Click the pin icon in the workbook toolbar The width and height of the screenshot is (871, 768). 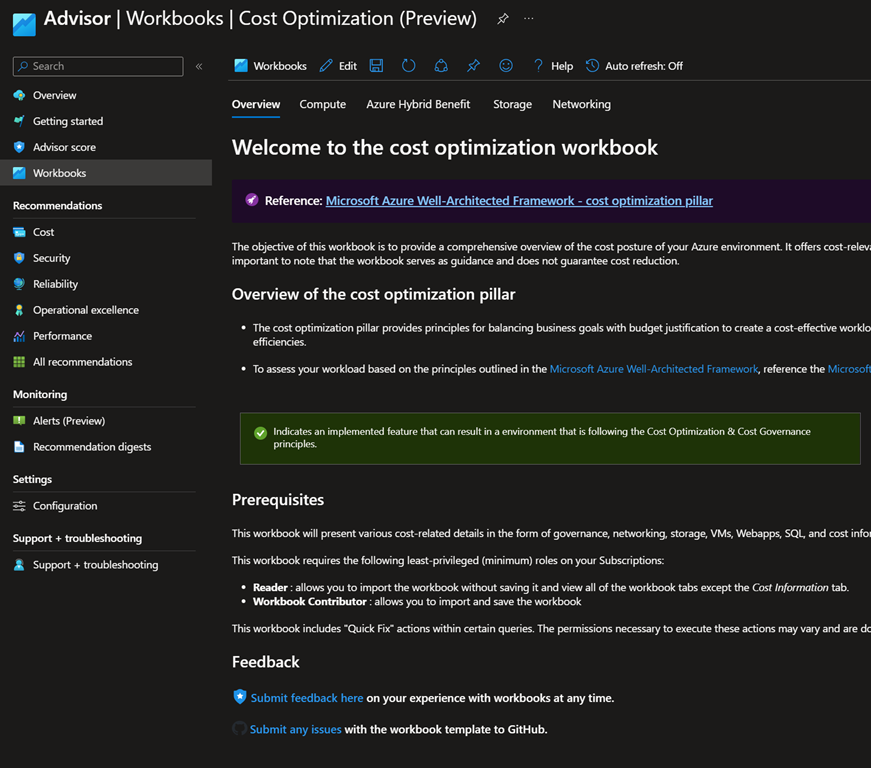click(x=473, y=66)
